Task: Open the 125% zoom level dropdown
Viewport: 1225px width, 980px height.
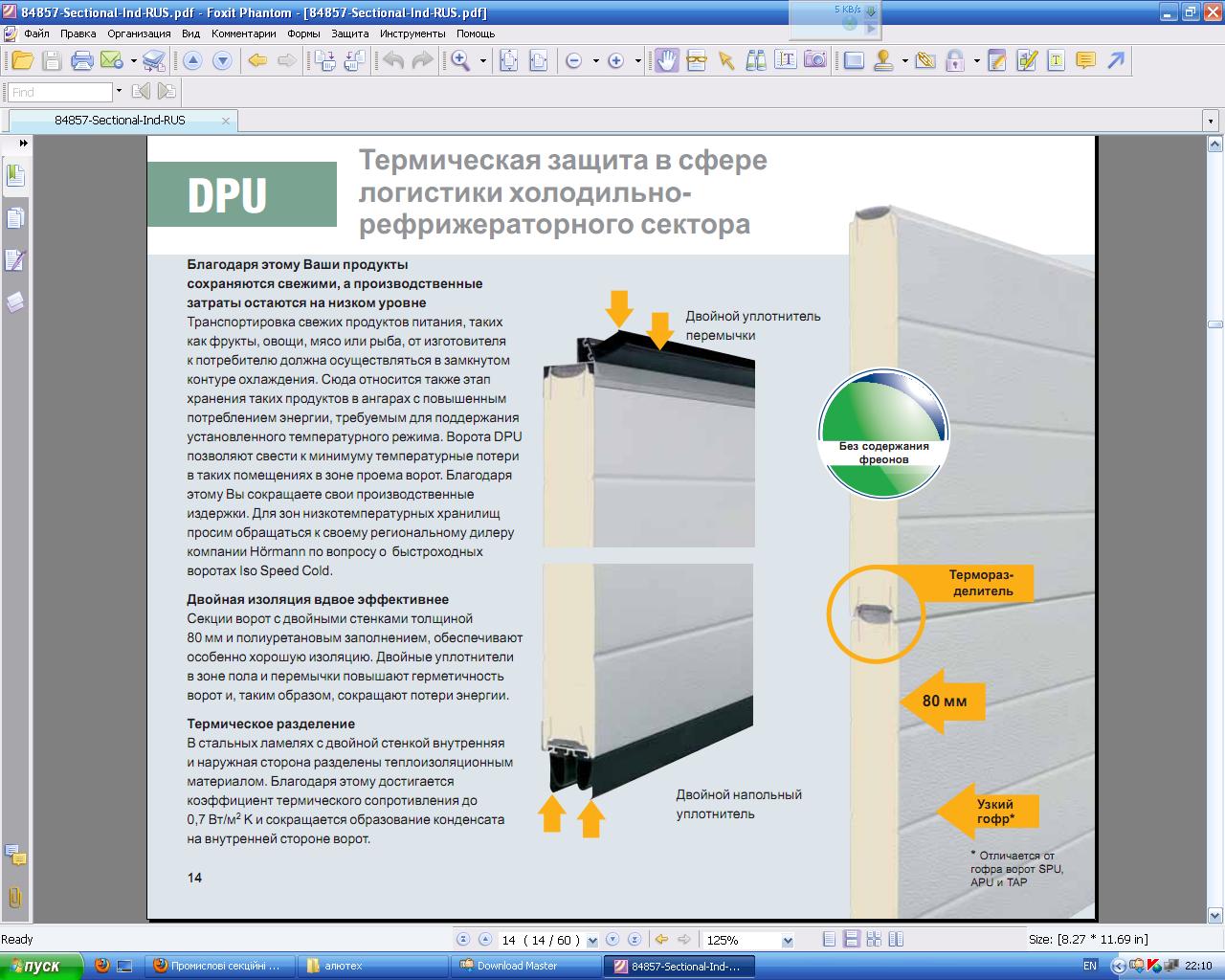Action: (x=788, y=941)
